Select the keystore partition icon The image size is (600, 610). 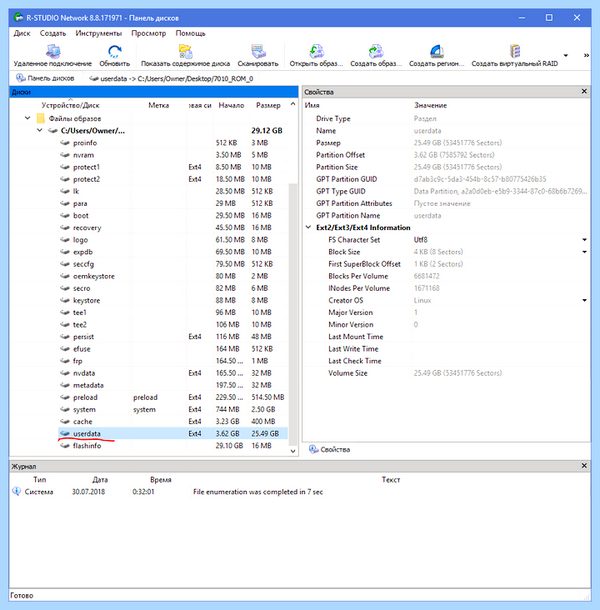[x=65, y=300]
